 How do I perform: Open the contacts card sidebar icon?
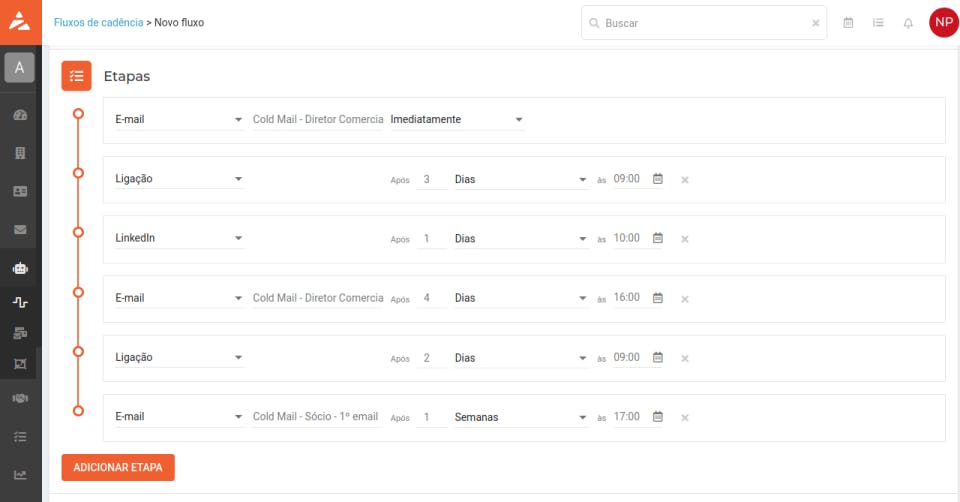[x=20, y=191]
